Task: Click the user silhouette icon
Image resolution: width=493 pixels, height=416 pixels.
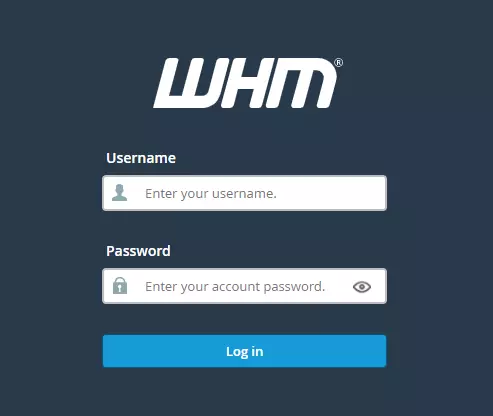Action: click(119, 193)
